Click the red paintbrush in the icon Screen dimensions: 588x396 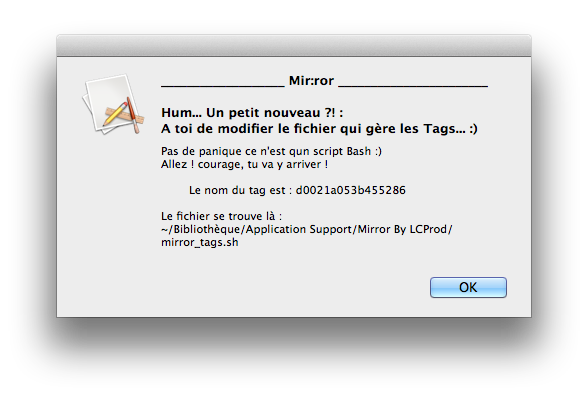(133, 115)
